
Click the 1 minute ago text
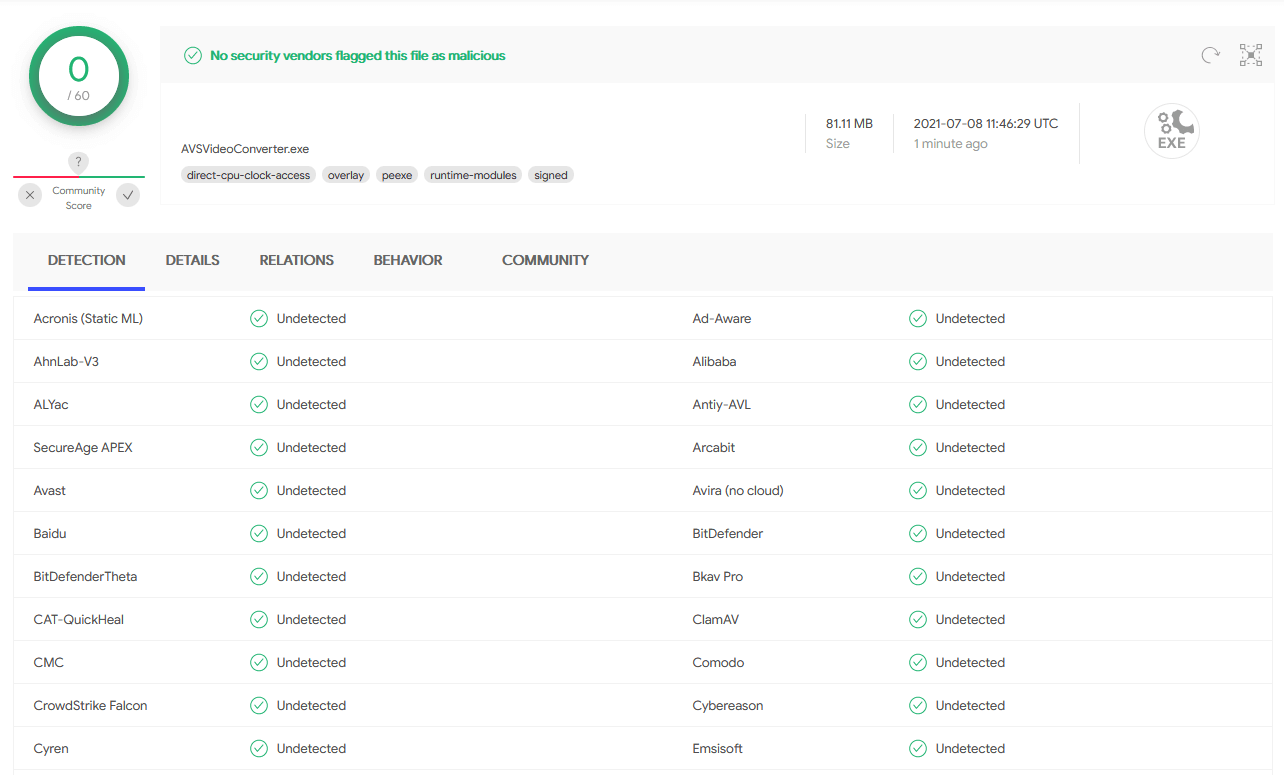(950, 144)
